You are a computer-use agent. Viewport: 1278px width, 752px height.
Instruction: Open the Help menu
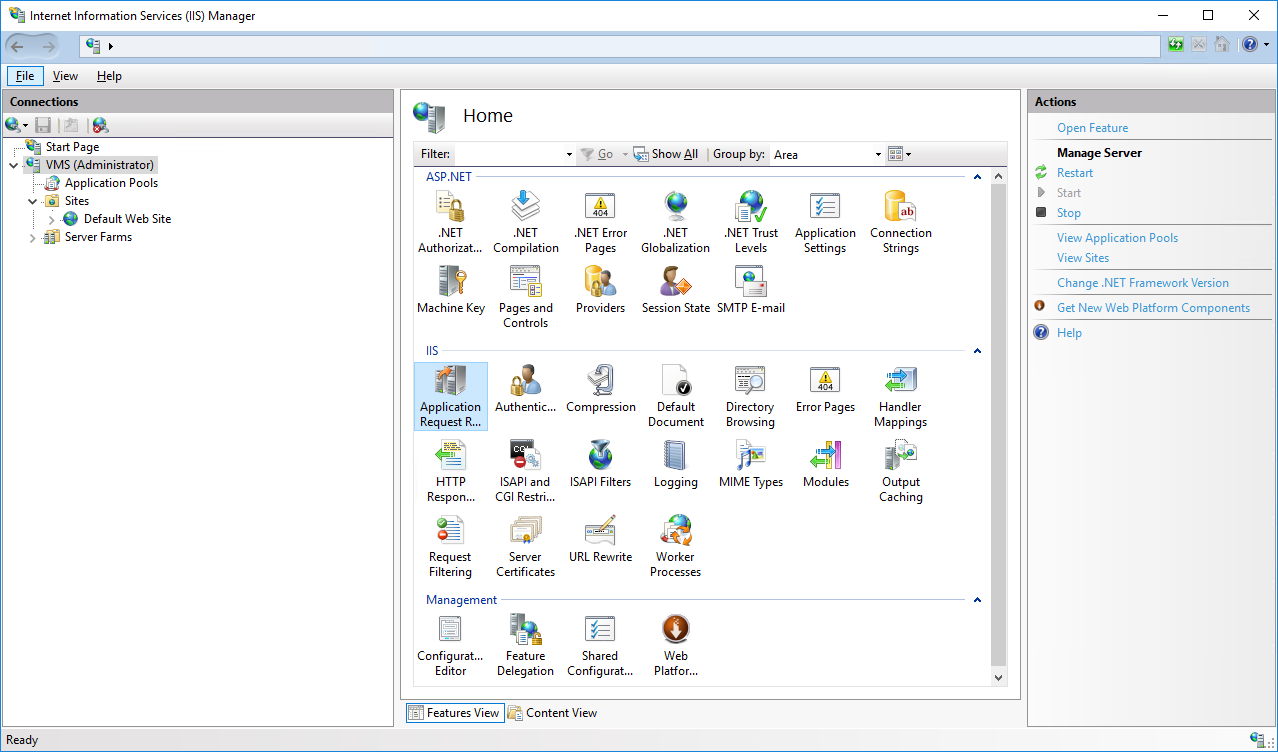109,76
